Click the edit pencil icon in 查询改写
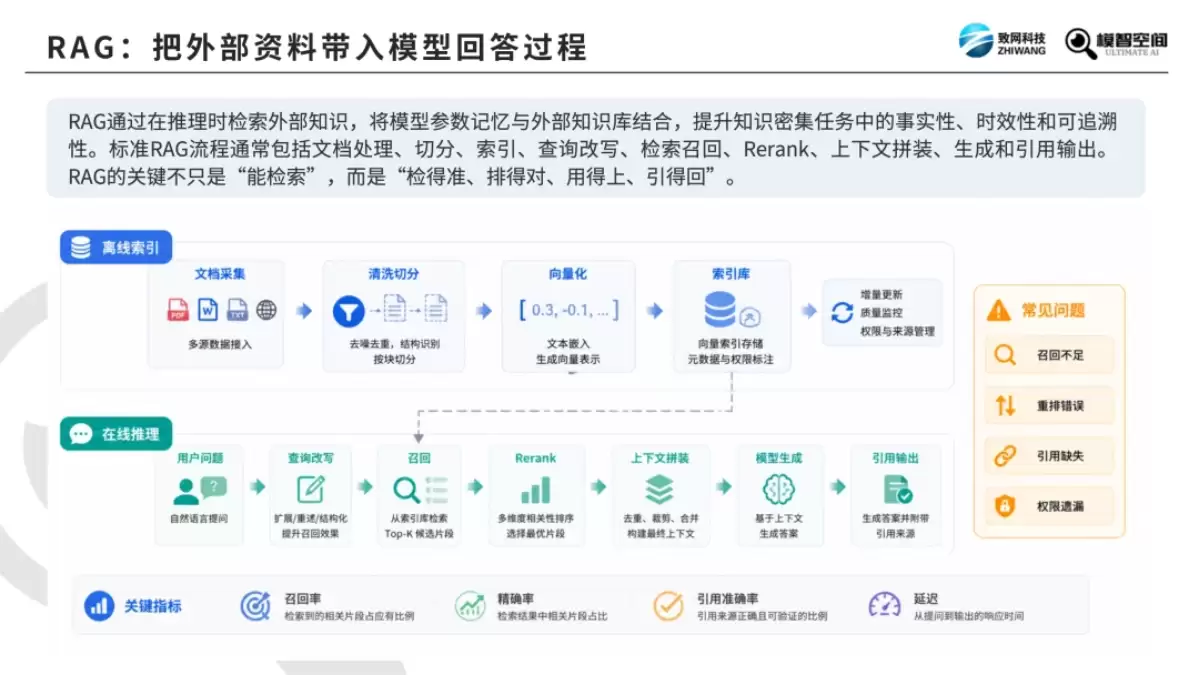 click(x=311, y=489)
